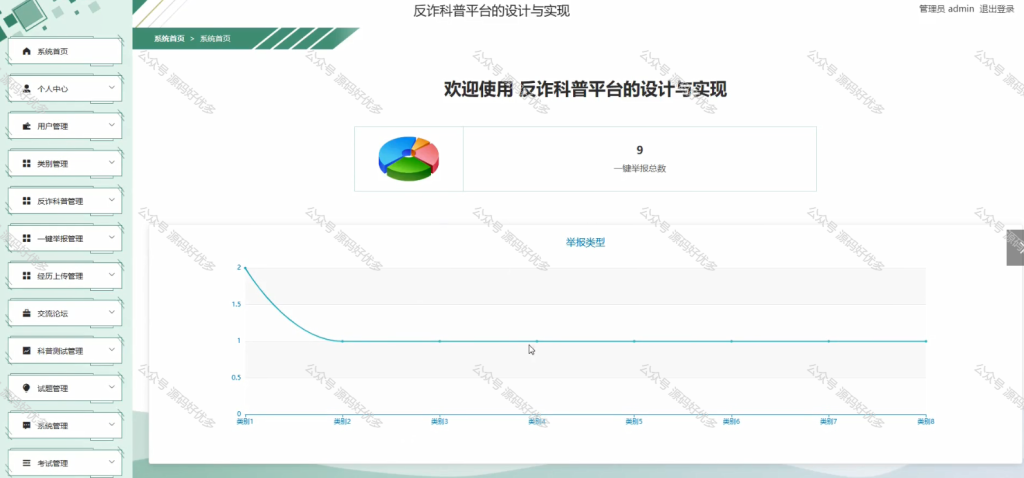Image resolution: width=1024 pixels, height=478 pixels.
Task: Click the 3D pie chart statistics icon
Action: coord(408,159)
